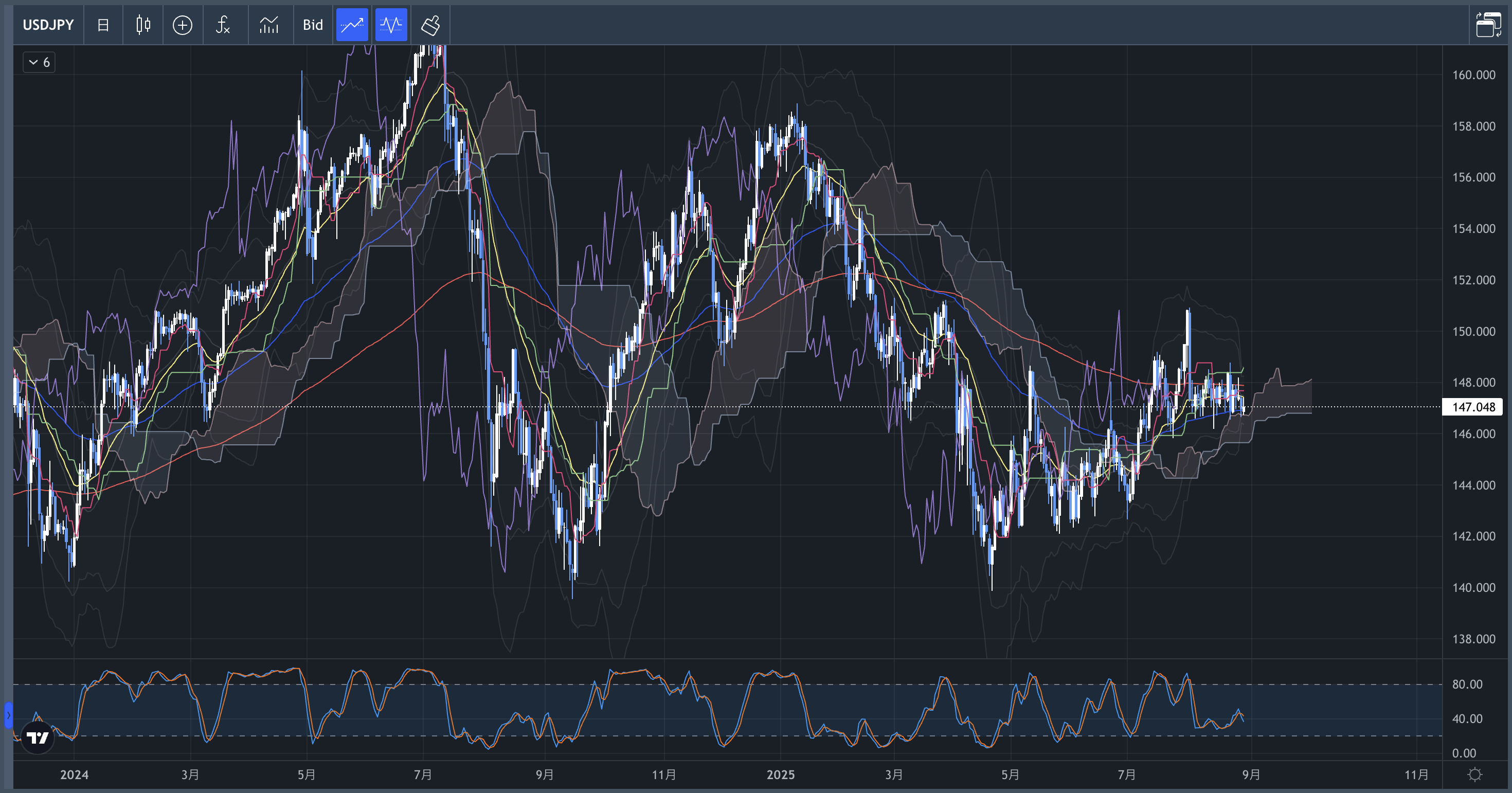Open chart settings gear at bottom right
Image resolution: width=1512 pixels, height=793 pixels.
(1475, 775)
